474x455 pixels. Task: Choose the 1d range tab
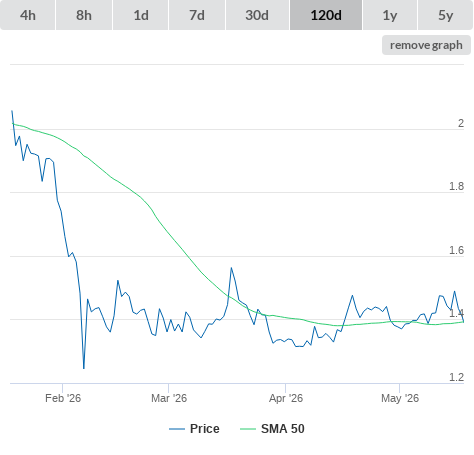(141, 15)
